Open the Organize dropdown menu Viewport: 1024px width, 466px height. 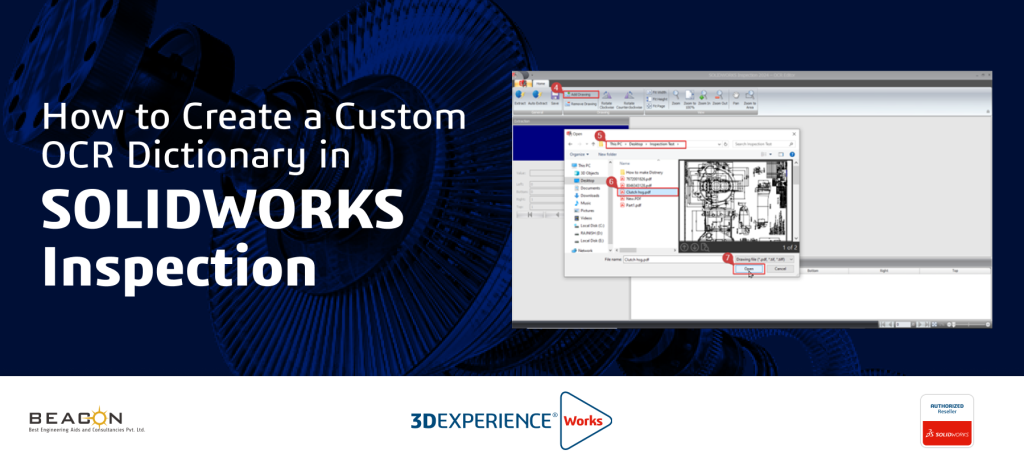coord(579,154)
